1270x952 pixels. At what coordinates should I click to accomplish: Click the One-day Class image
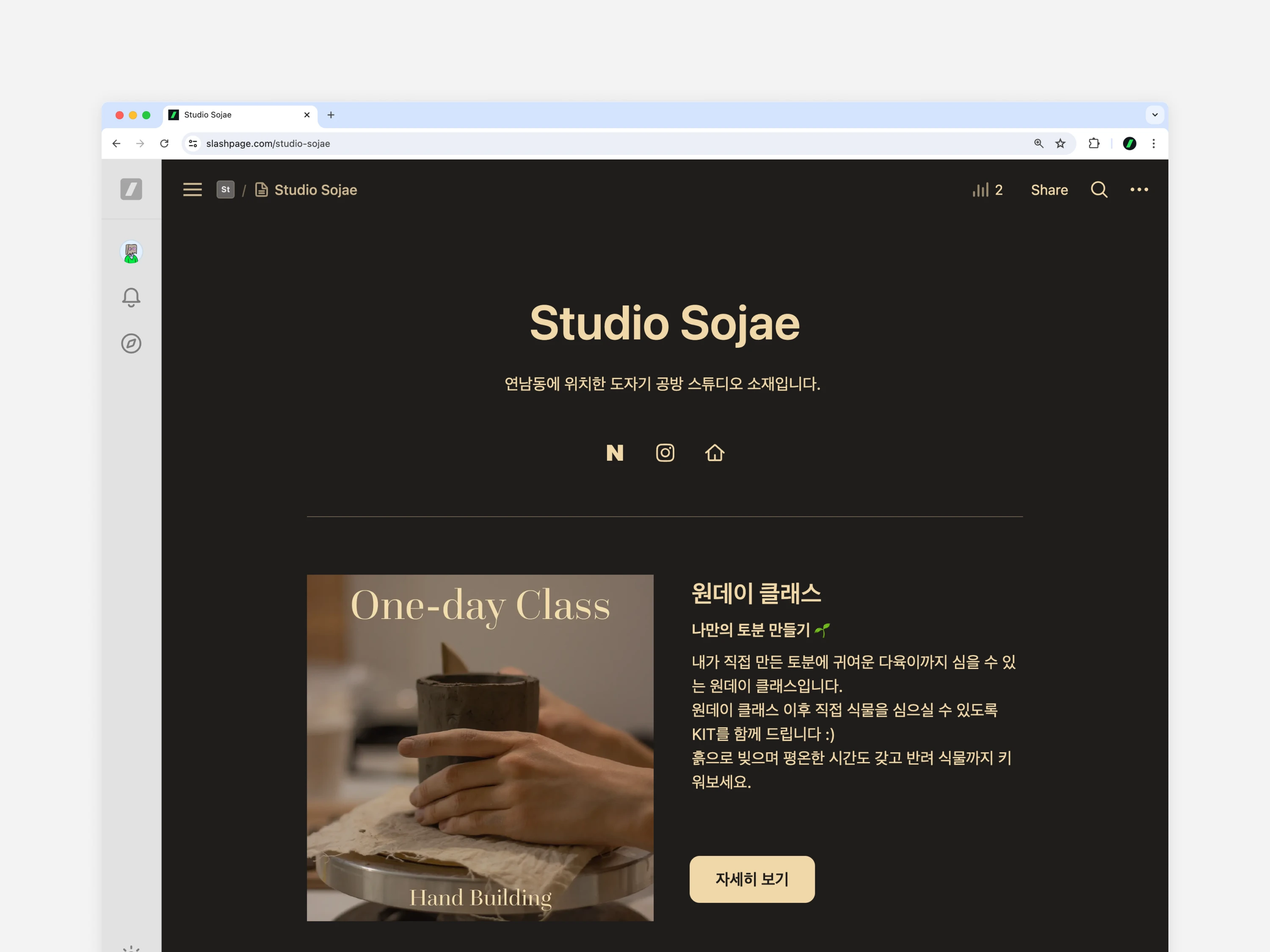pos(480,748)
